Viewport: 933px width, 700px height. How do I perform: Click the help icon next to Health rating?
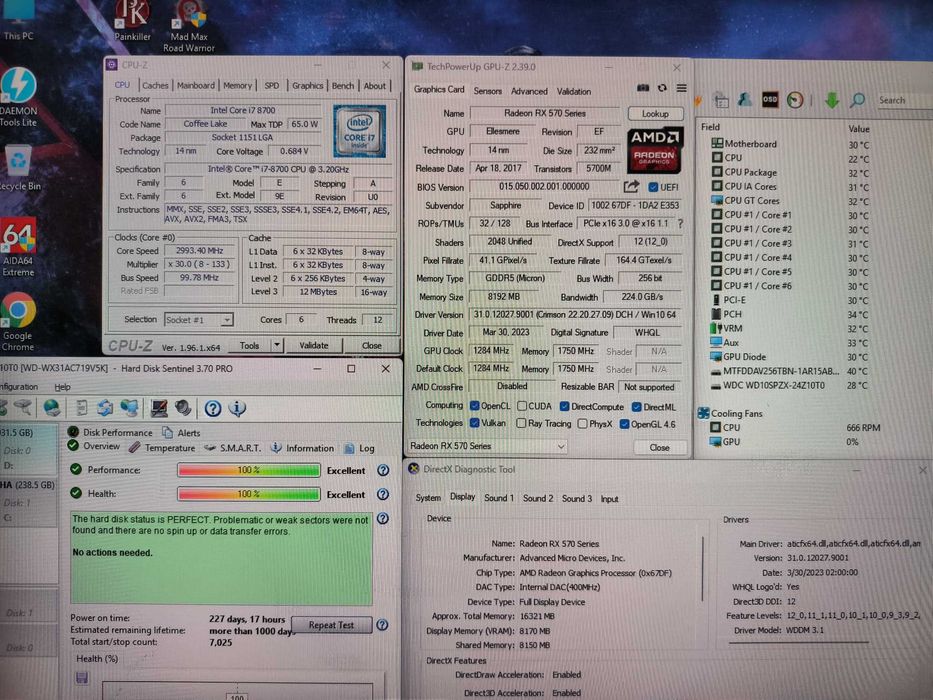tap(383, 494)
